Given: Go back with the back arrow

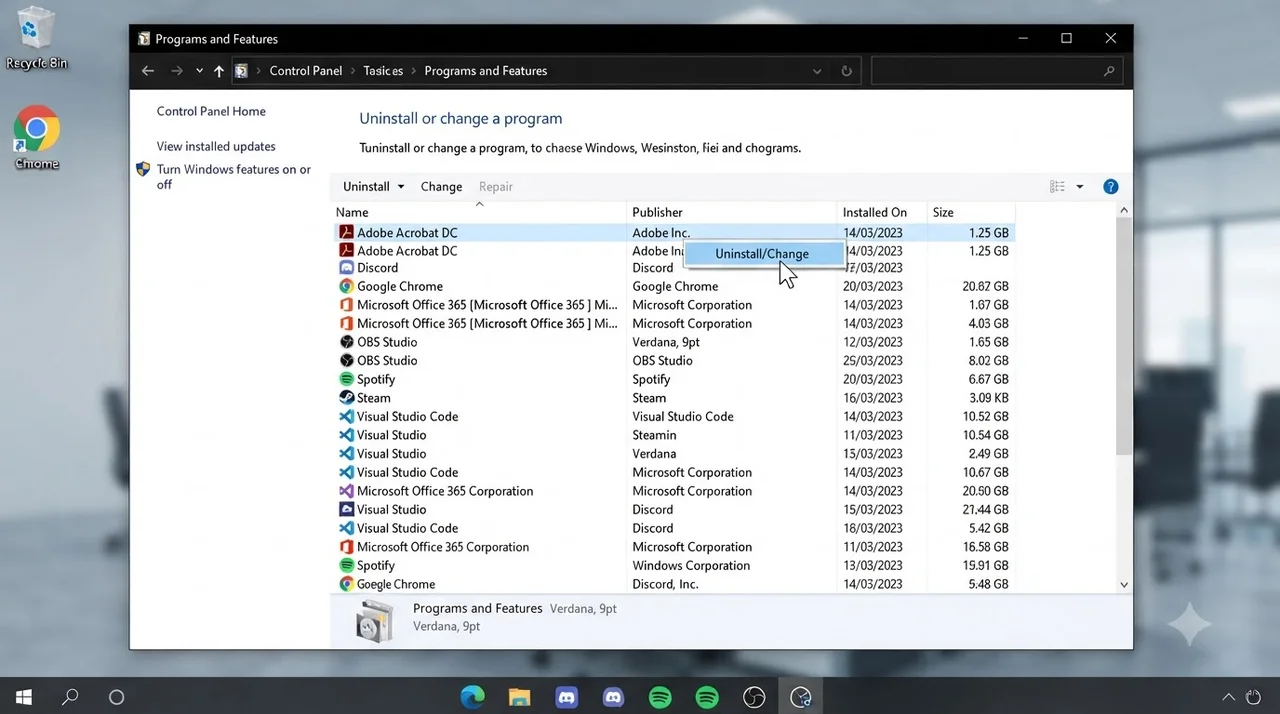Looking at the screenshot, I should pos(148,71).
